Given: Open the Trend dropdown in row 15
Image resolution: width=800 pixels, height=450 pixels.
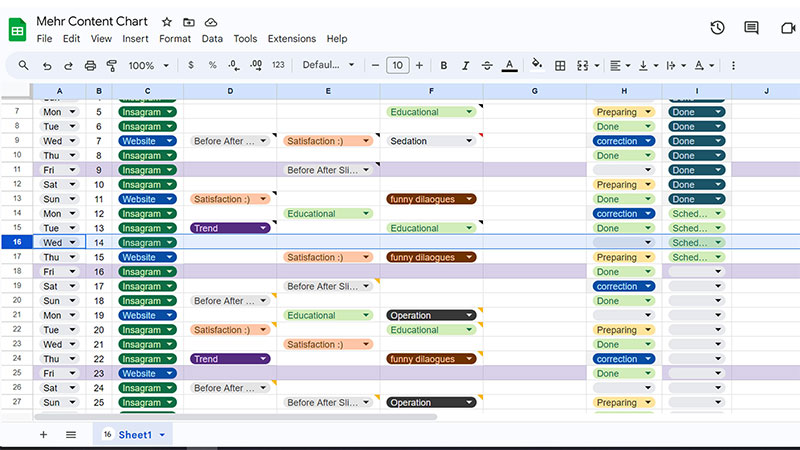Looking at the screenshot, I should [x=263, y=228].
